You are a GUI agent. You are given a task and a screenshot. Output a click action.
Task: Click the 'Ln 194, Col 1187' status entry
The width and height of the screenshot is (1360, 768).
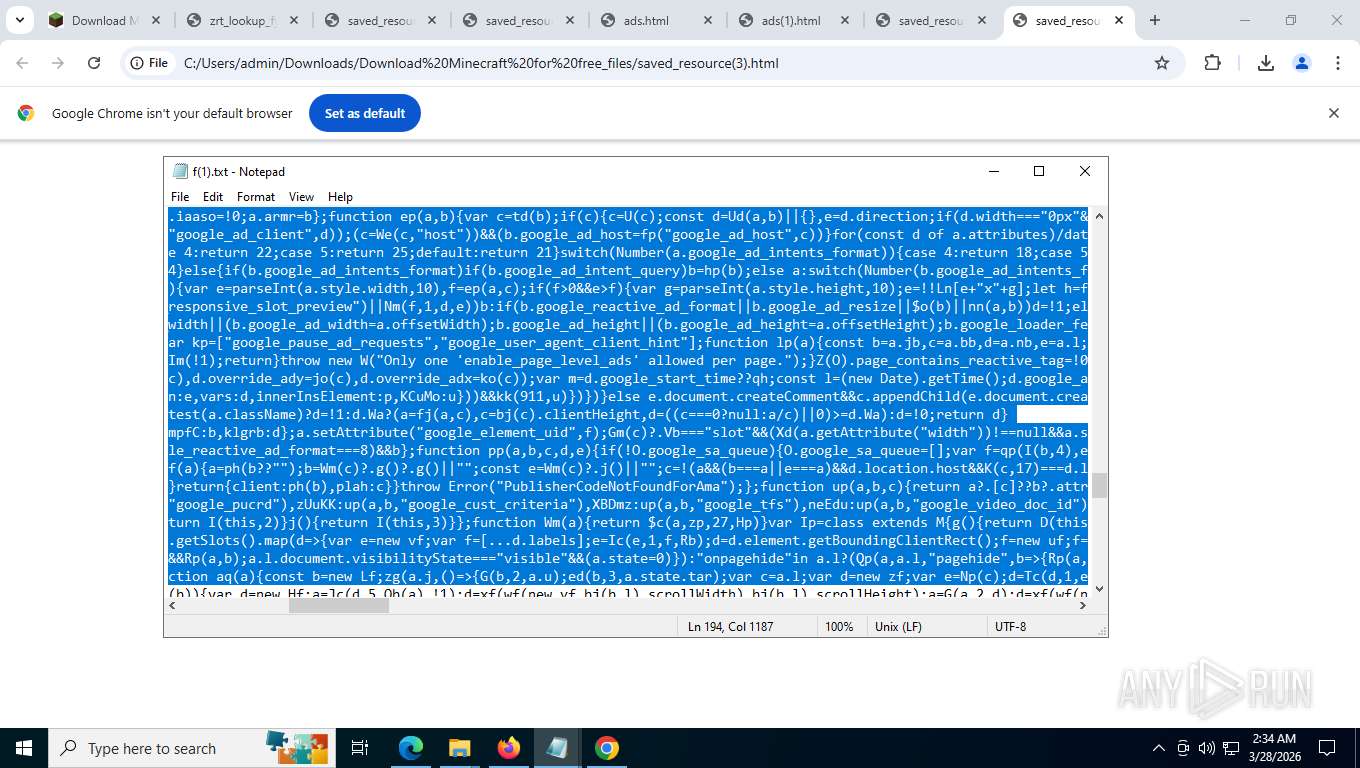click(731, 626)
